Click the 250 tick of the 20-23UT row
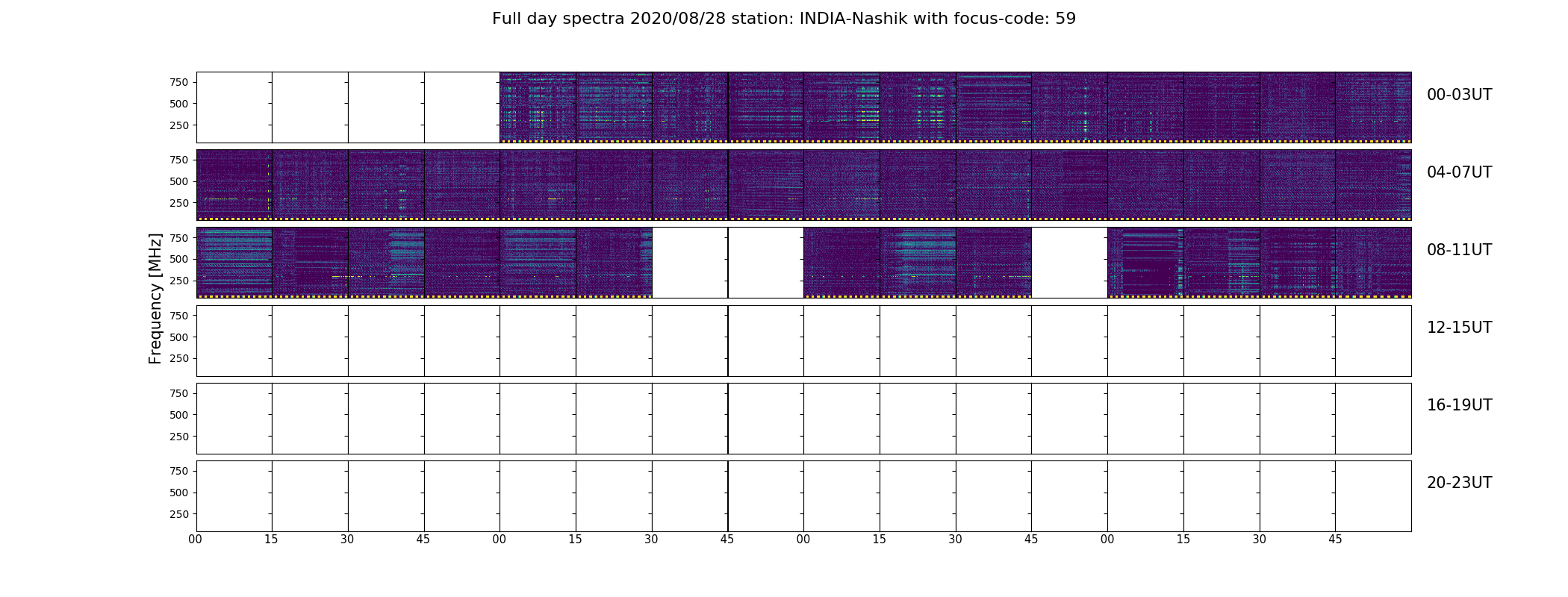The width and height of the screenshot is (1568, 597). (179, 514)
